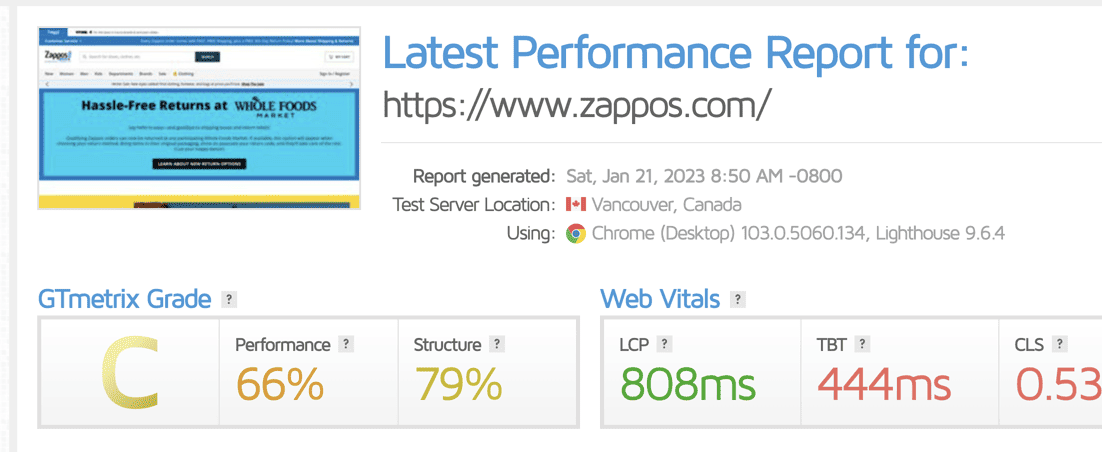Open the Performance score help icon
Screen dimensions: 1102x452
click(345, 344)
